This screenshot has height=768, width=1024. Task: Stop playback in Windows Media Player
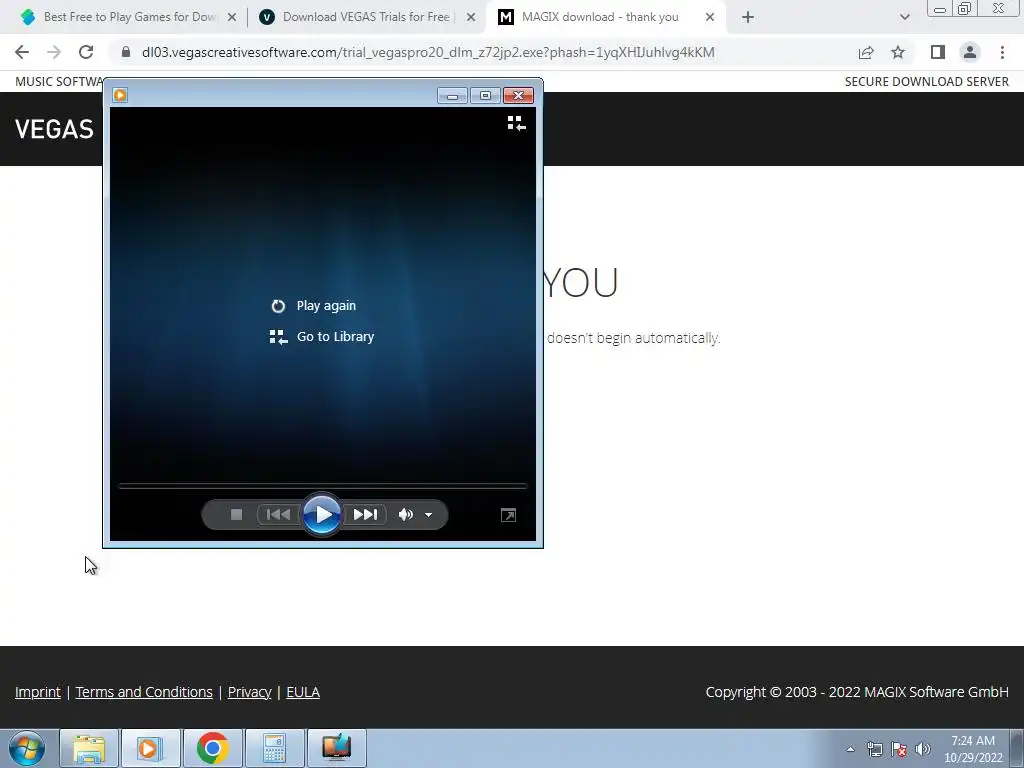click(236, 515)
